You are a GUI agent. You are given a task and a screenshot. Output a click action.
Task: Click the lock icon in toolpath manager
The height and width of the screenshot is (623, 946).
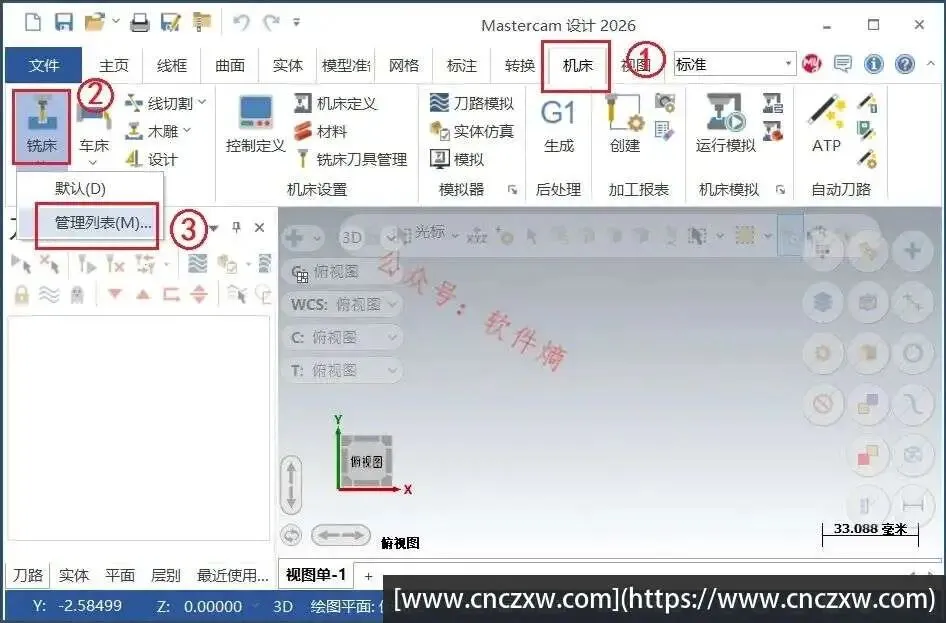coord(22,295)
